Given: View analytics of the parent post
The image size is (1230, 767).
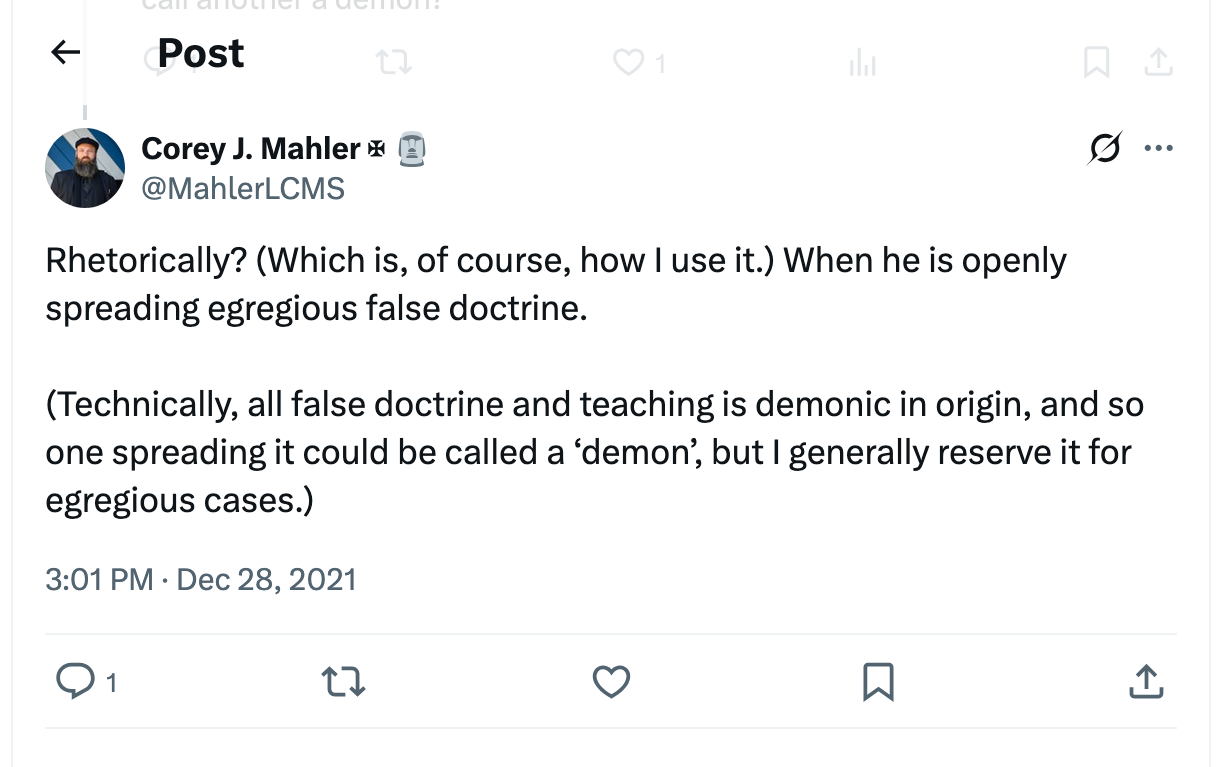Looking at the screenshot, I should coord(862,64).
